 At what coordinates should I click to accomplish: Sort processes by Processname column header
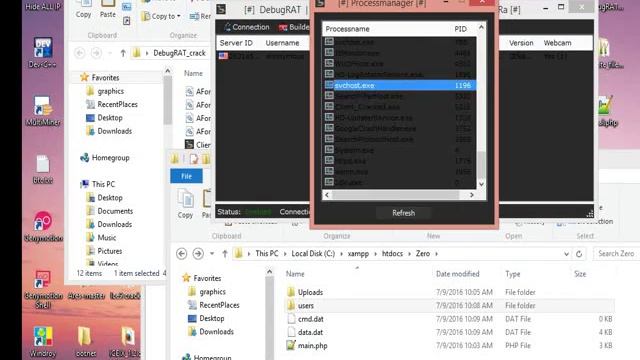point(347,29)
